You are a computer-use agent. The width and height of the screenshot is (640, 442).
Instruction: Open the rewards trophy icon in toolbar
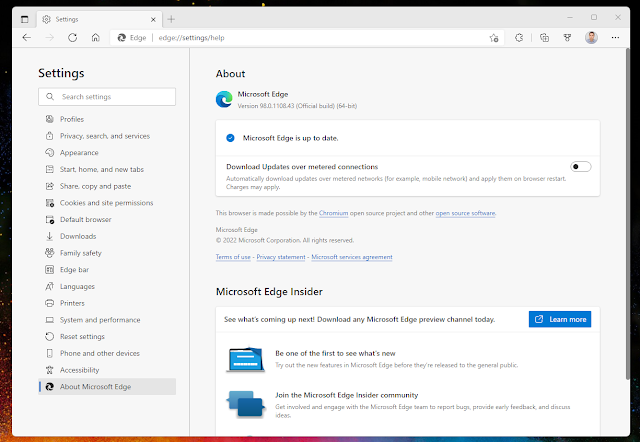click(x=567, y=38)
